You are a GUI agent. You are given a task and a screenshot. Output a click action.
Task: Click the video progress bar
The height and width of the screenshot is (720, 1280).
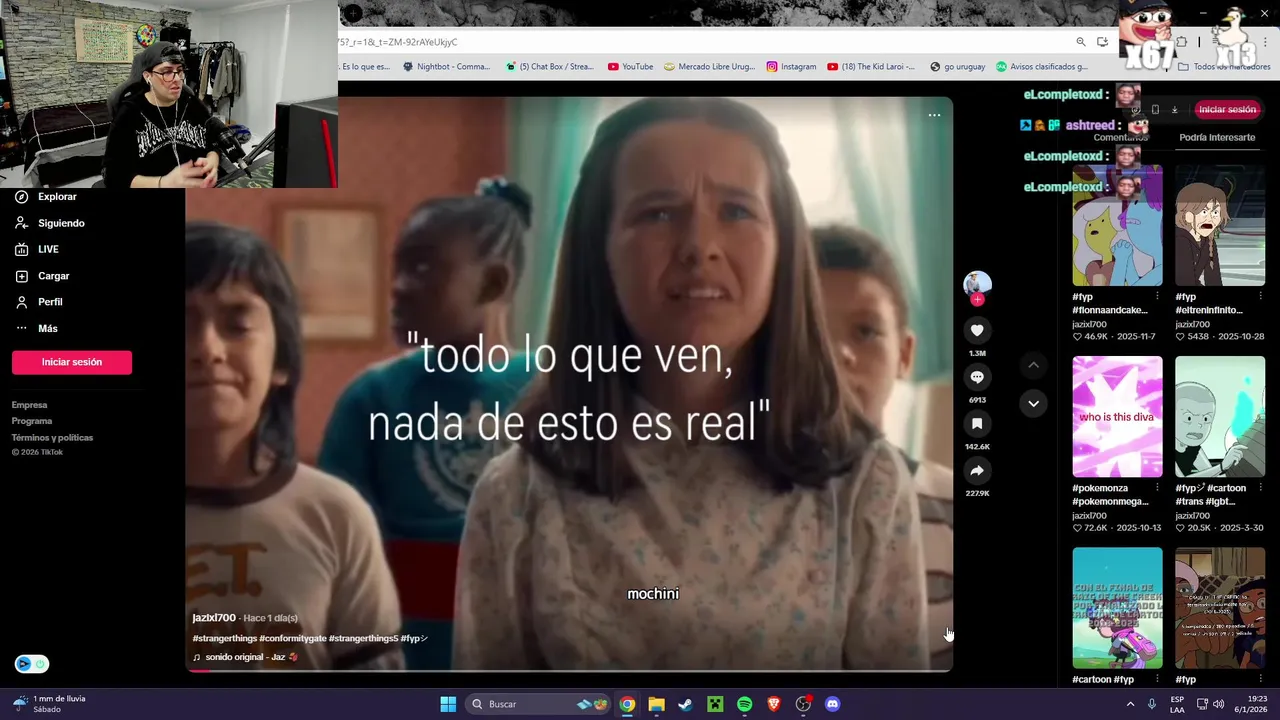point(569,670)
